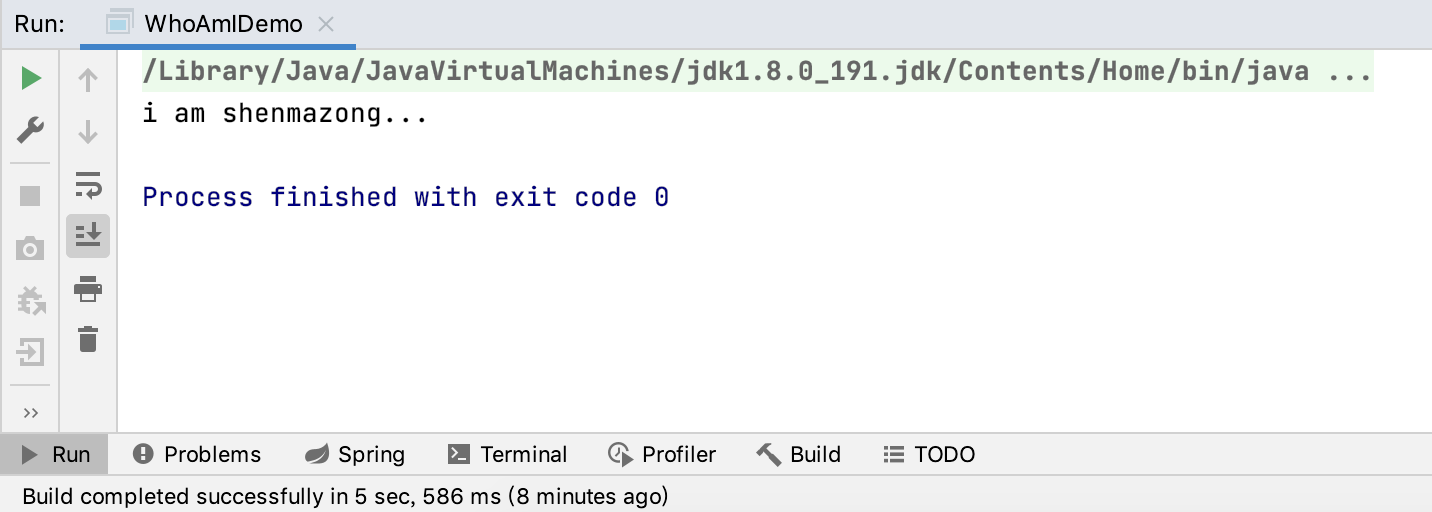The width and height of the screenshot is (1432, 512).
Task: Click the green Rerun button
Action: coord(31,79)
